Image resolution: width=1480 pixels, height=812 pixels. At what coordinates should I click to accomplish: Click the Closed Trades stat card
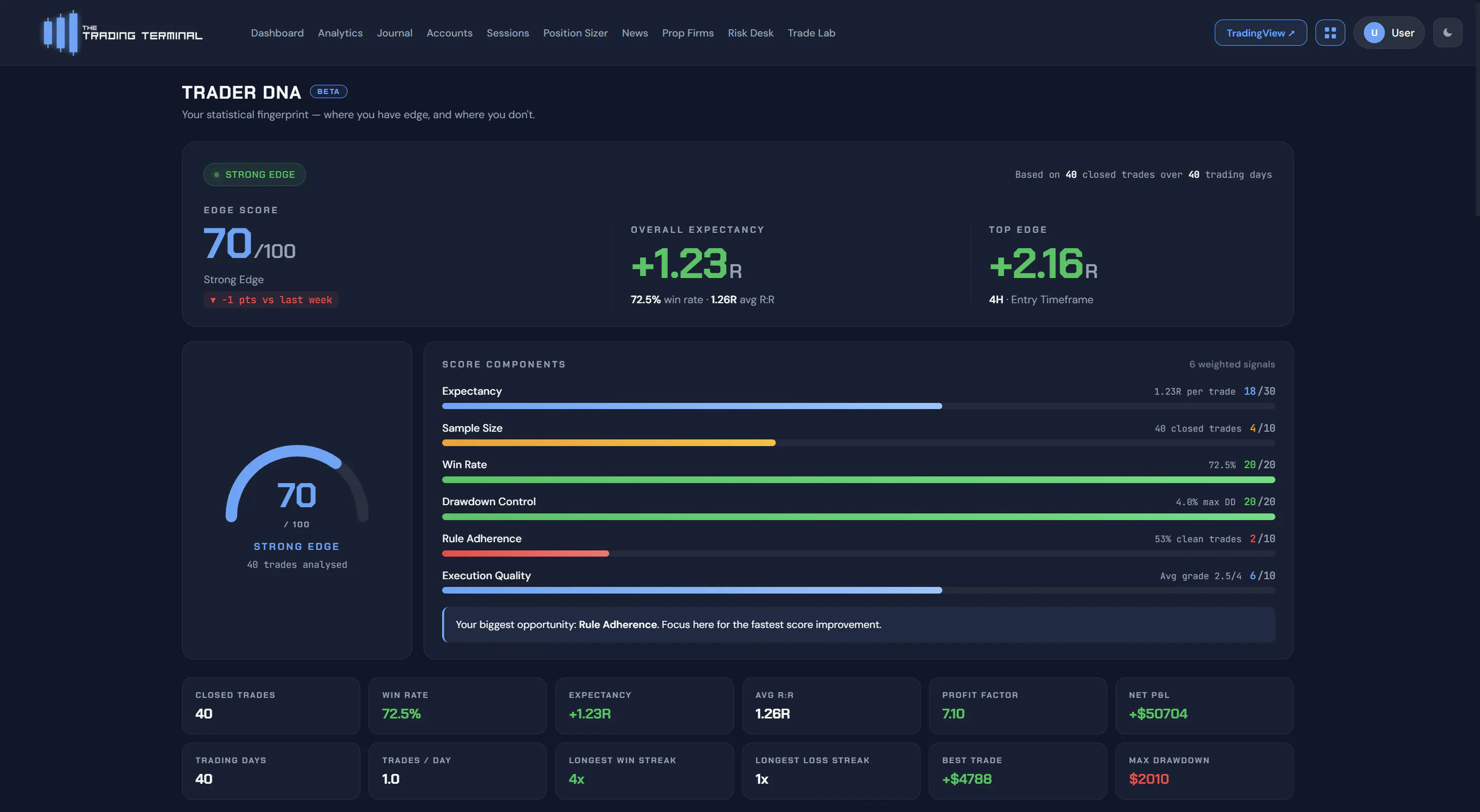pyautogui.click(x=270, y=705)
